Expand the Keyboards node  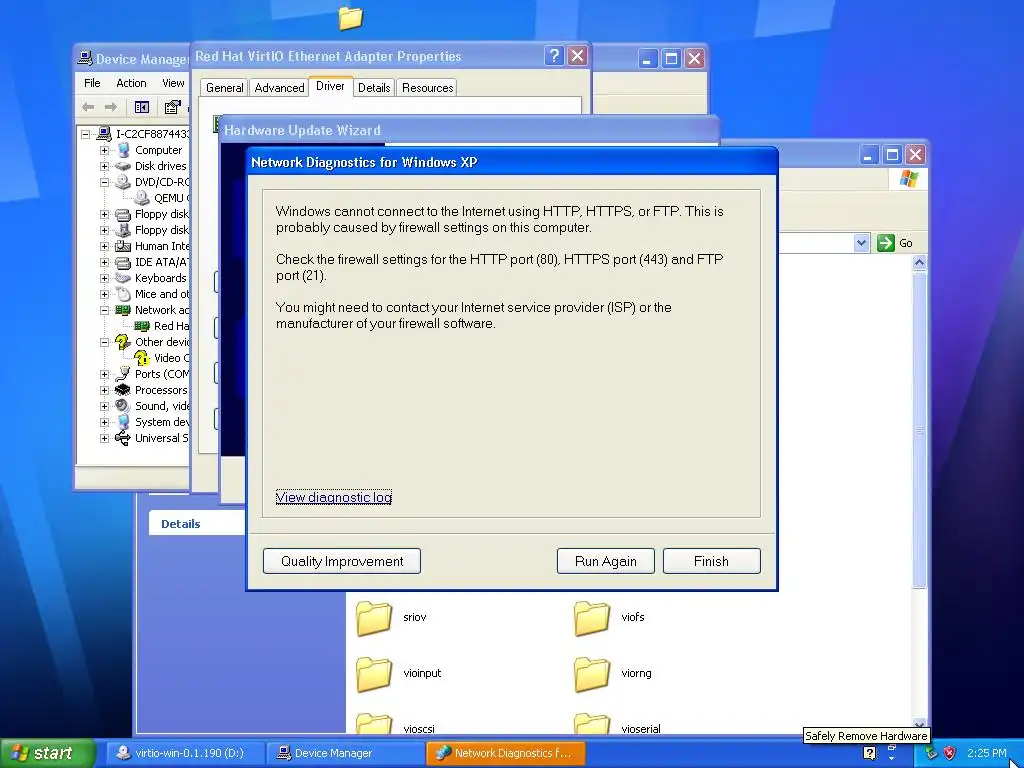coord(104,278)
